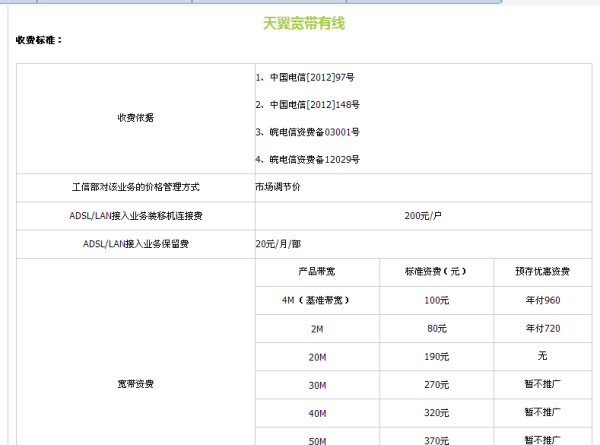This screenshot has width=600, height=445.
Task: Click the 40M bandwidth cell
Action: [318, 414]
